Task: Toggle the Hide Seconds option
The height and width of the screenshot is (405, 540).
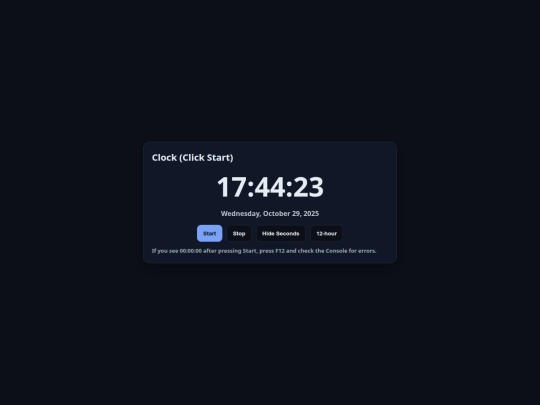Action: 281,233
